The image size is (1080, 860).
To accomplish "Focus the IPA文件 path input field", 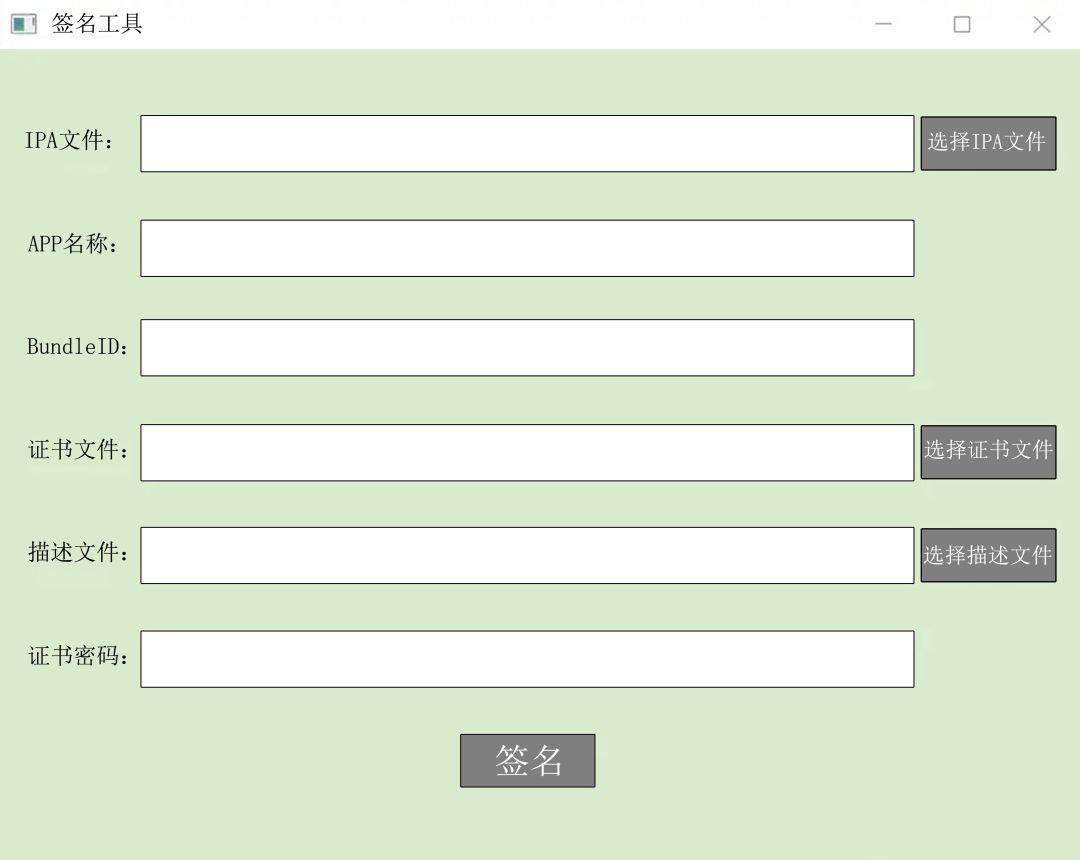I will point(527,143).
